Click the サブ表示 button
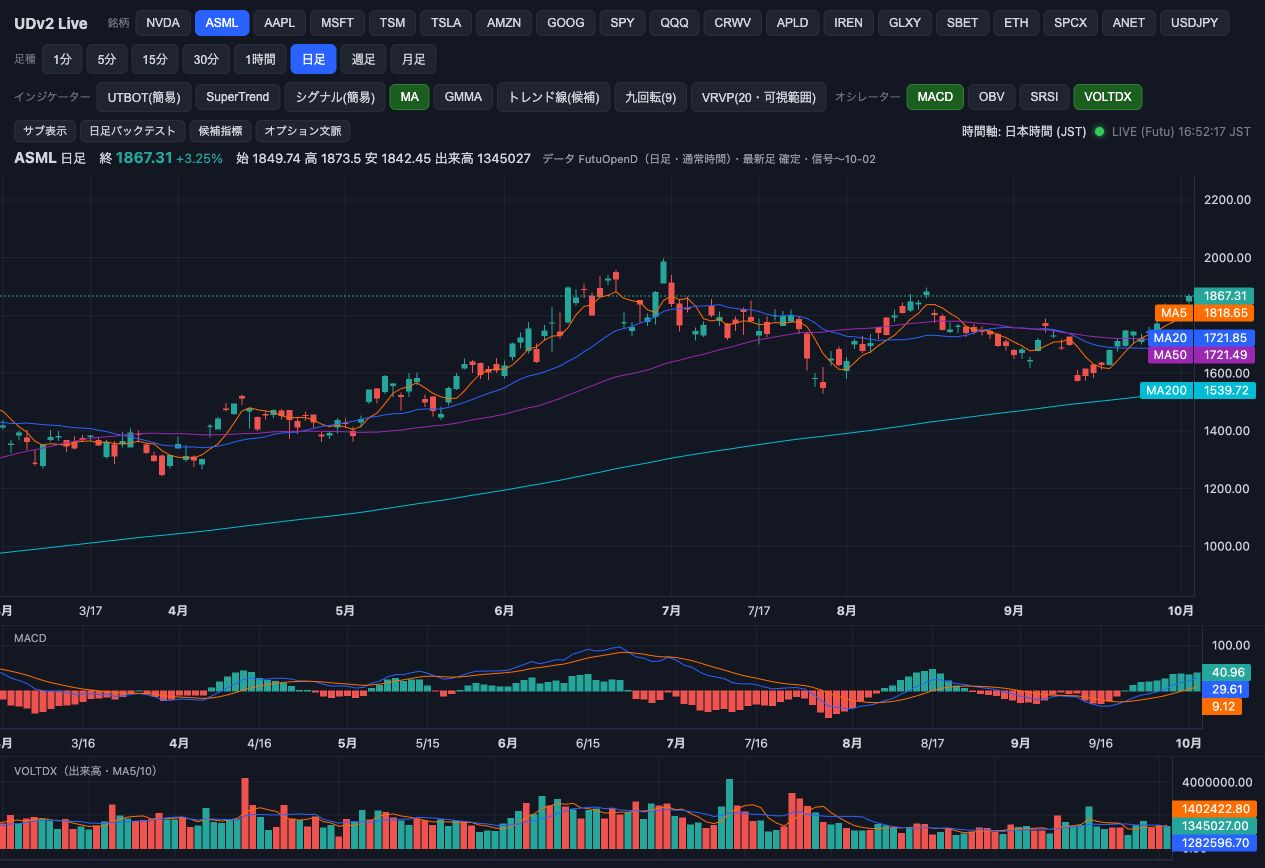The height and width of the screenshot is (868, 1265). [45, 131]
